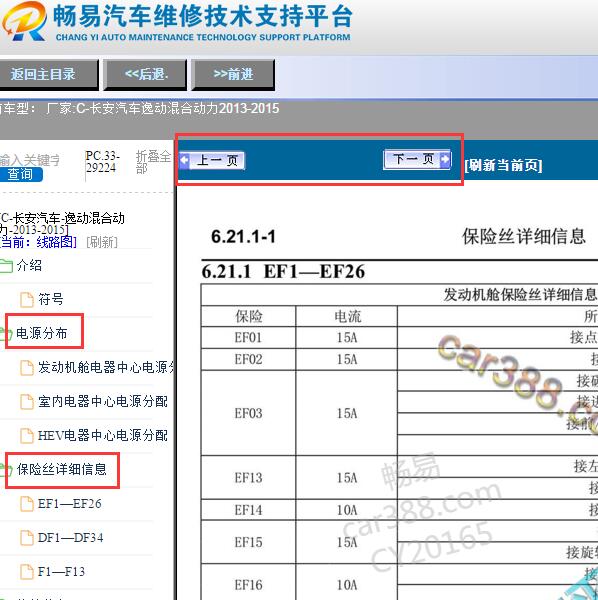Screen dimensions: 598x600
Task: Click the 发动机舱保险丝详细信息 table header
Action: pyautogui.click(x=520, y=295)
